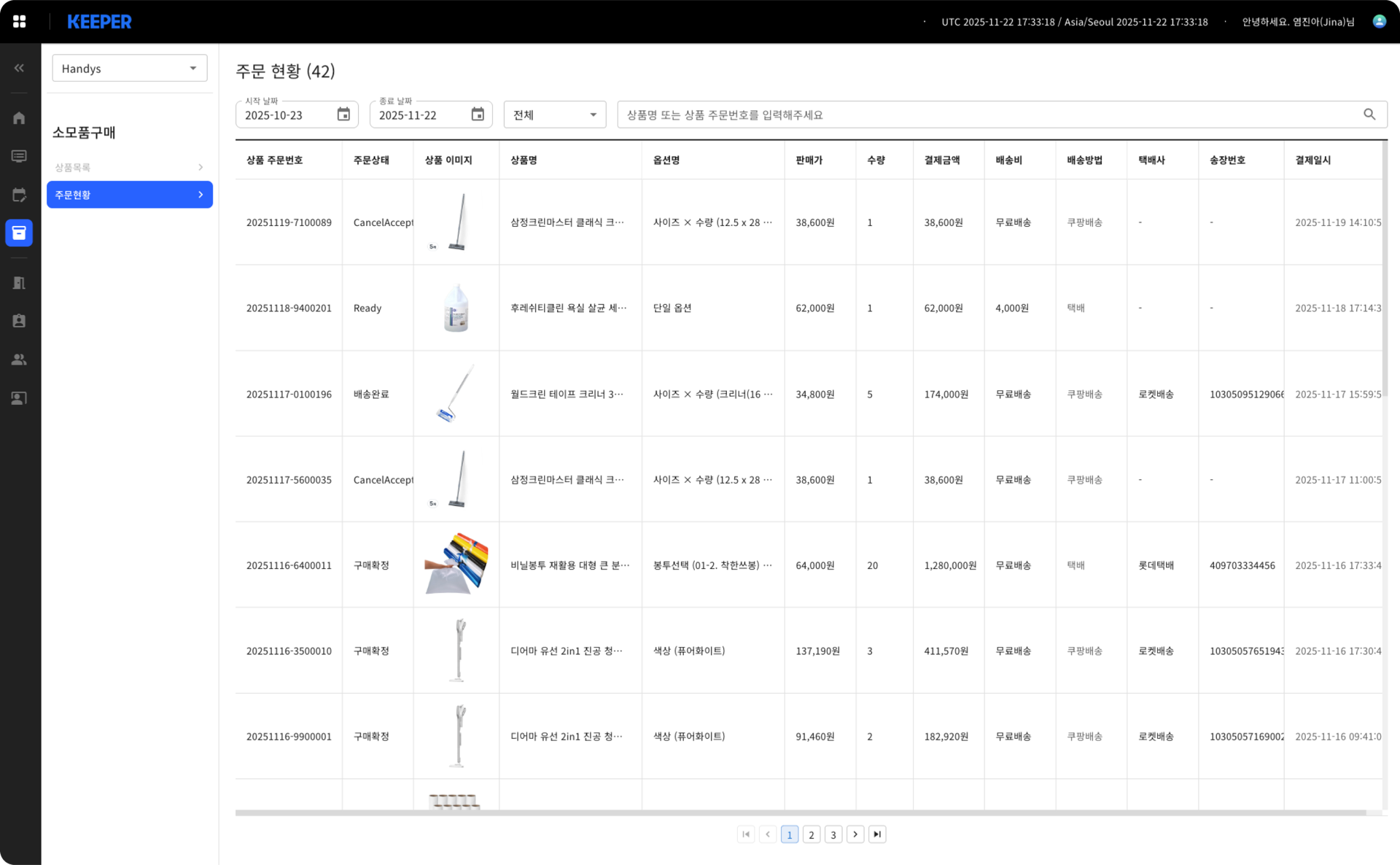
Task: Select the supplies store icon in sidebar
Action: [19, 233]
